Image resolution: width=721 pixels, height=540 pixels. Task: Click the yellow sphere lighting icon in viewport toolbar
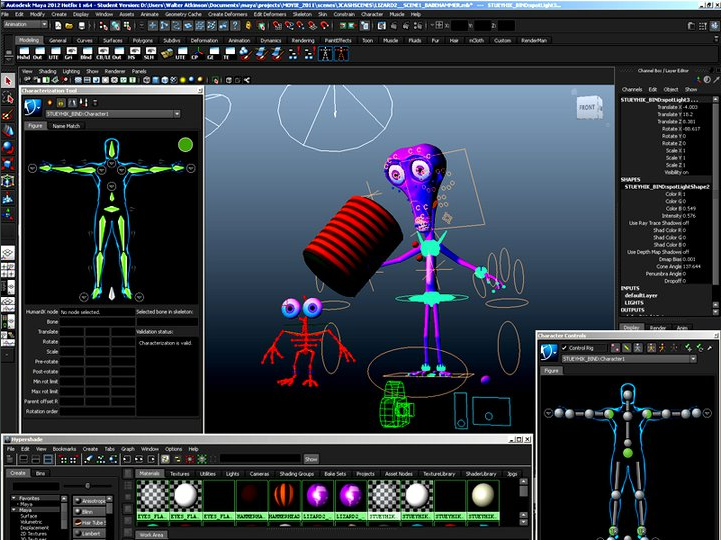pyautogui.click(x=182, y=80)
